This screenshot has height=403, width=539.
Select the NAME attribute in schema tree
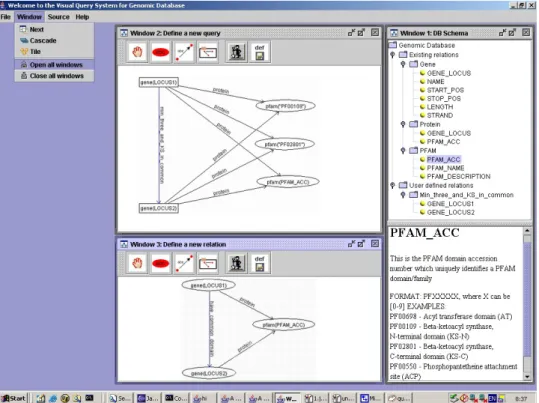click(x=435, y=81)
